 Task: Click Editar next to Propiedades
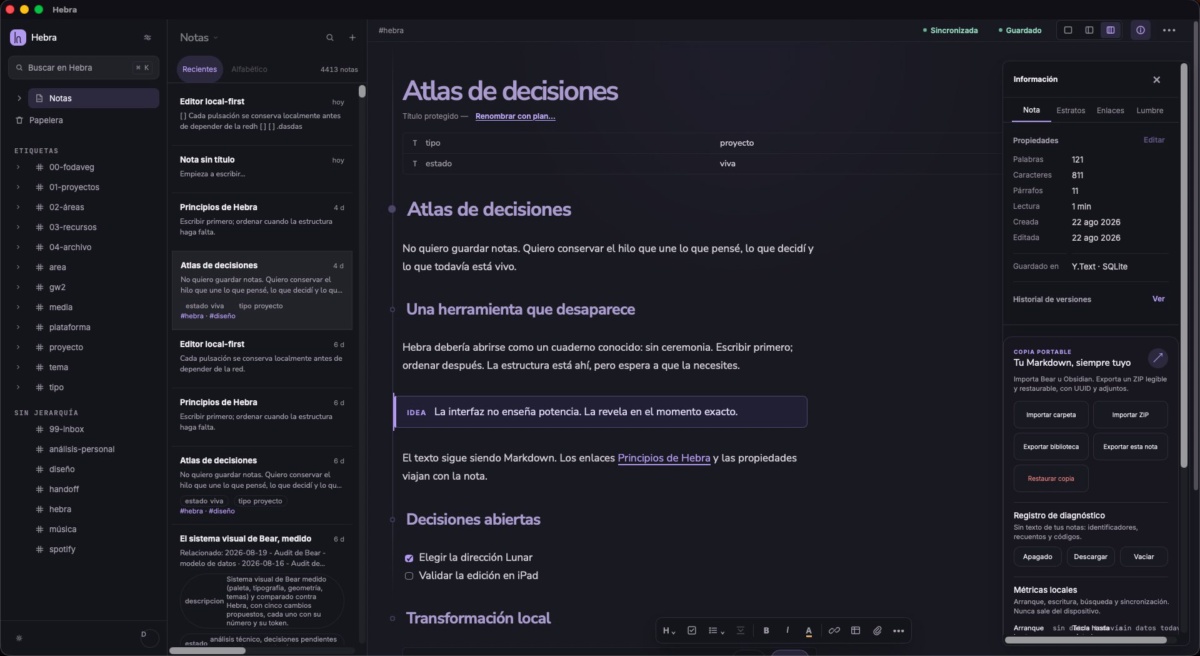pyautogui.click(x=1154, y=140)
